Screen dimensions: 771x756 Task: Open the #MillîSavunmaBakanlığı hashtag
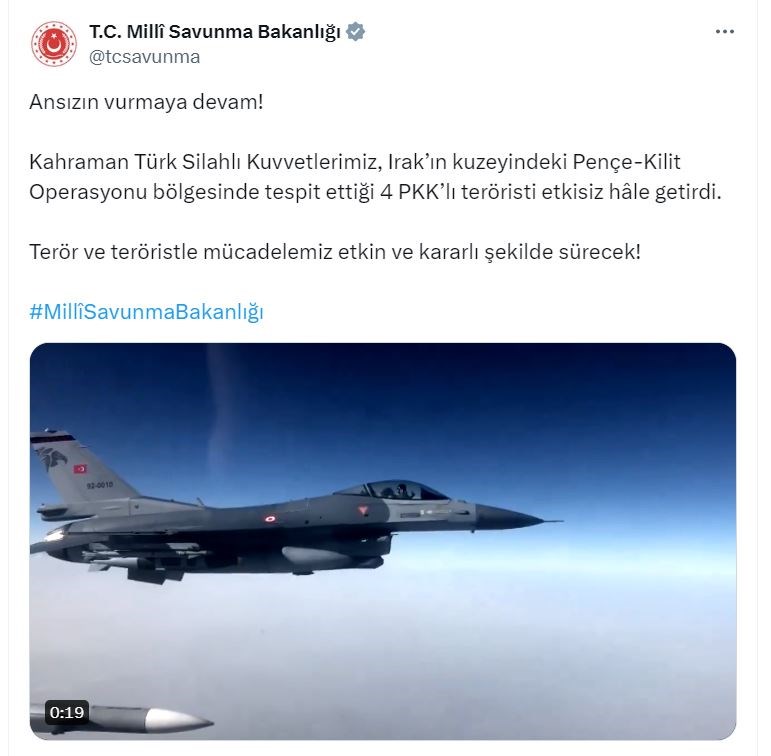tap(147, 312)
